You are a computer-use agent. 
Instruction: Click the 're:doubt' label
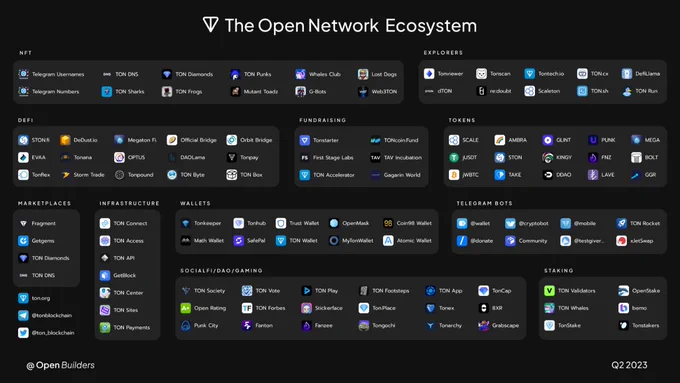pyautogui.click(x=500, y=91)
